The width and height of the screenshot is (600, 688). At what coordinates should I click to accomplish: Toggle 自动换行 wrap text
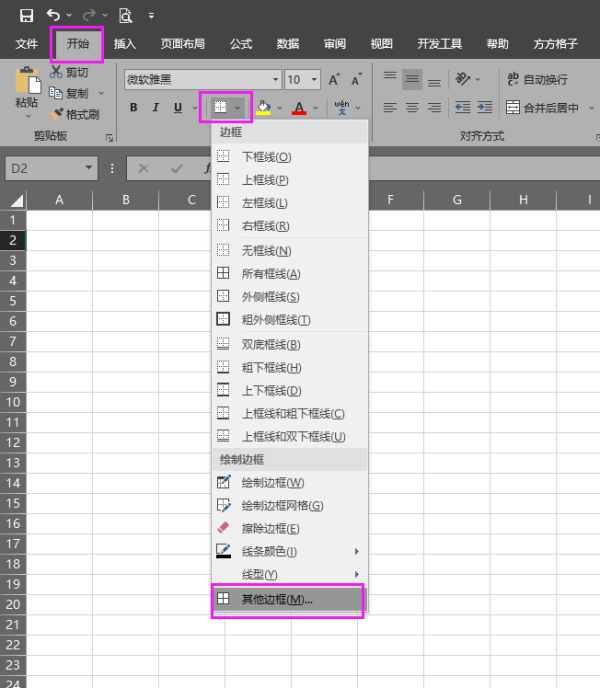pyautogui.click(x=537, y=79)
